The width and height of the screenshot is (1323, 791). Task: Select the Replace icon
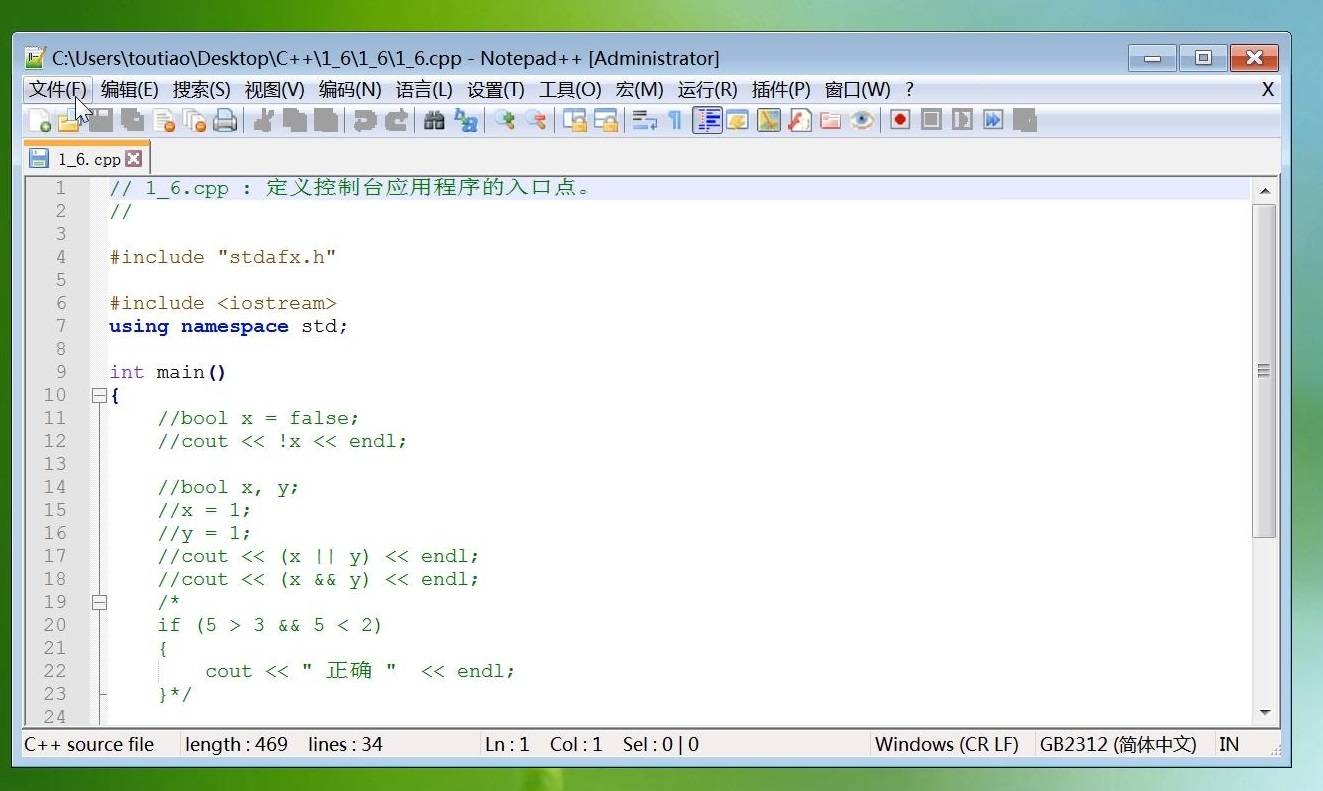point(464,120)
